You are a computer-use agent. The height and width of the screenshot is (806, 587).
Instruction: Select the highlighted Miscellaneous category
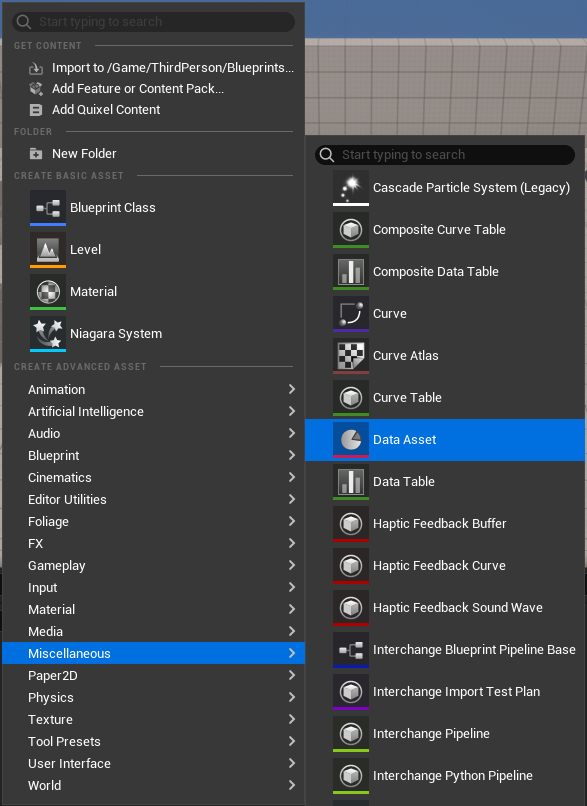pyautogui.click(x=153, y=653)
